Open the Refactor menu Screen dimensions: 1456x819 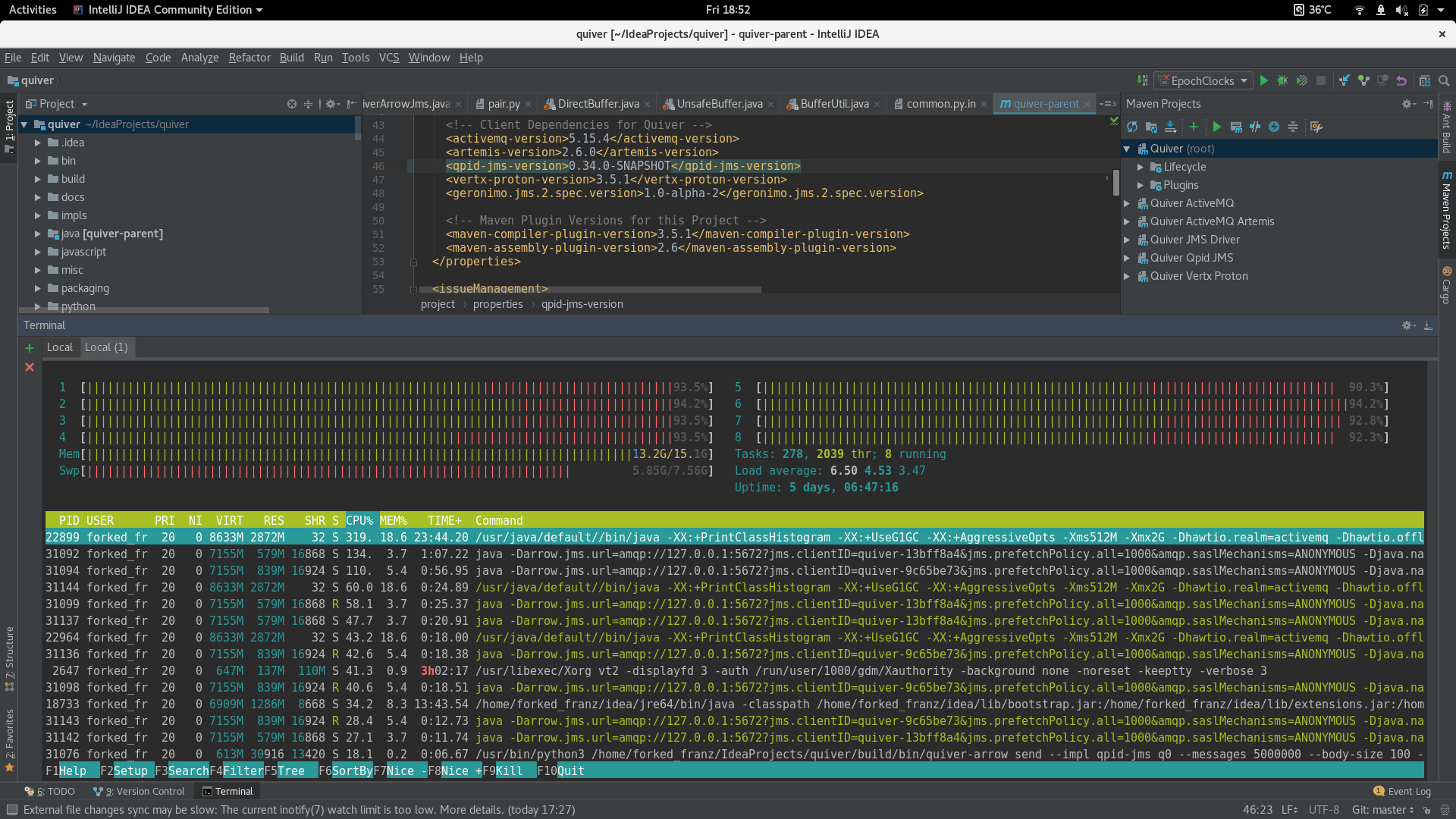[249, 58]
